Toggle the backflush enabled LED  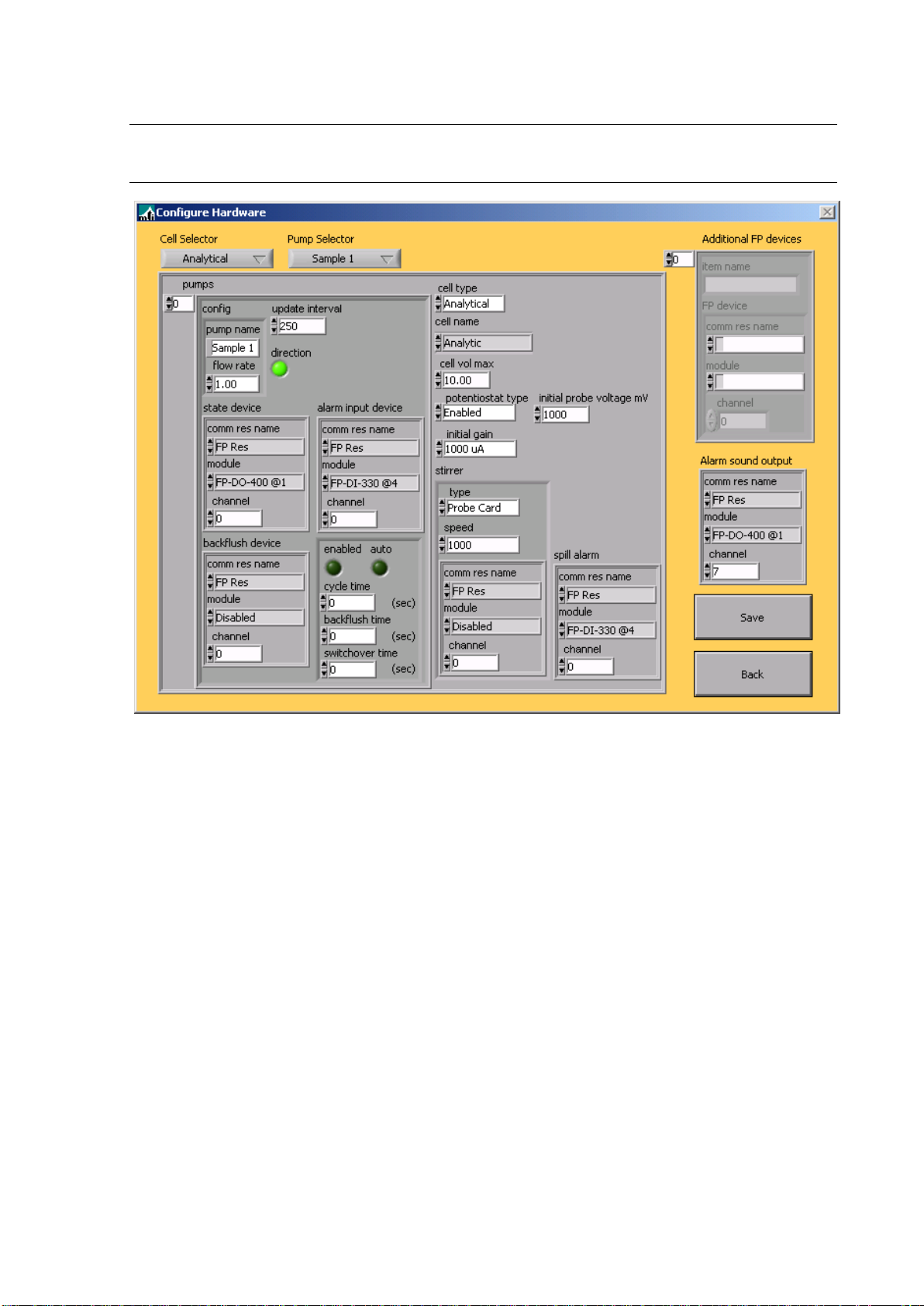[333, 568]
